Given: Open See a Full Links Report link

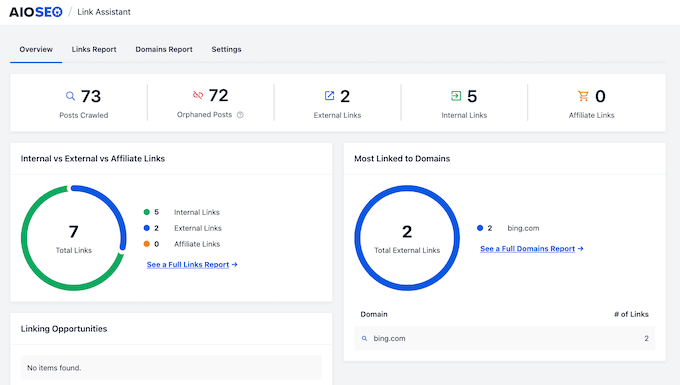Looking at the screenshot, I should pos(192,264).
